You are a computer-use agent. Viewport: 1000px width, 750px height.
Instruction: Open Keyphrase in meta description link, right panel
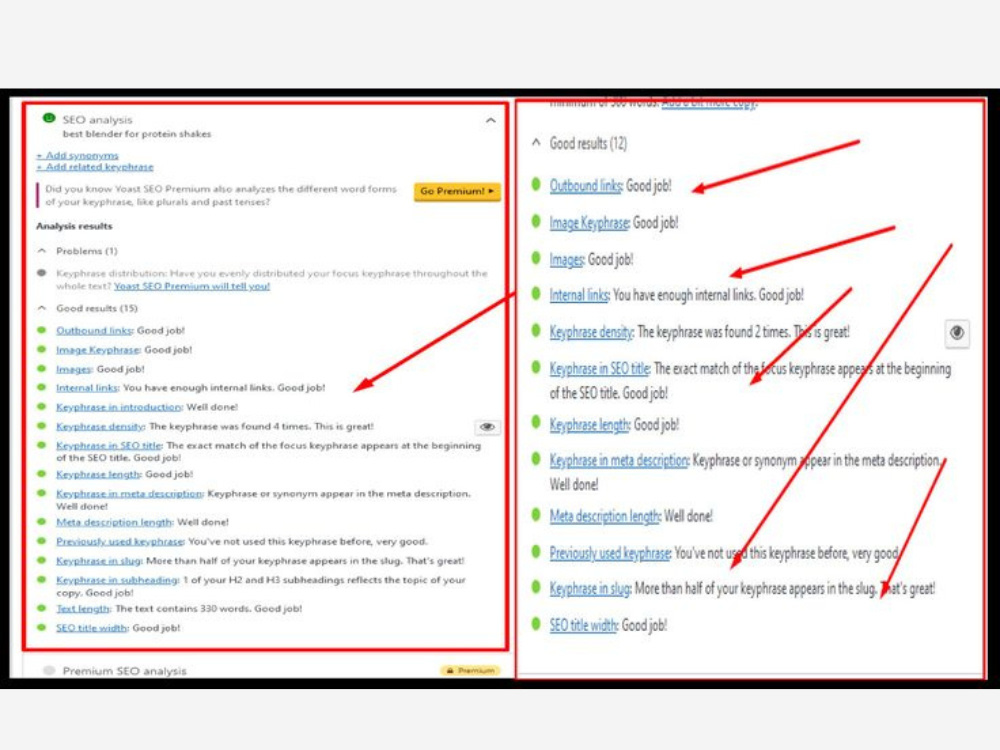click(x=619, y=460)
